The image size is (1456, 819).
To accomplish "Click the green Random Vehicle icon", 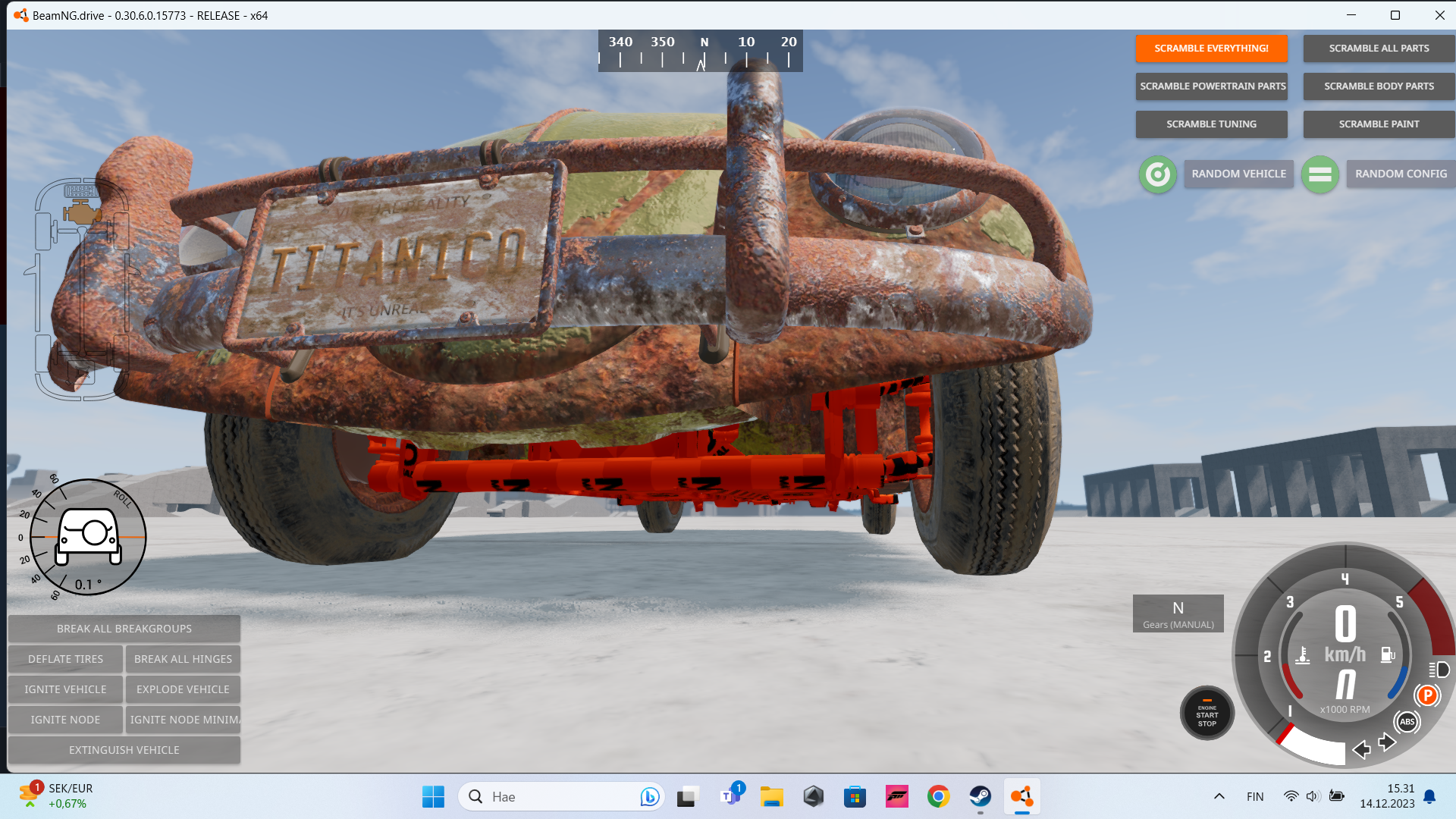I will [1157, 174].
